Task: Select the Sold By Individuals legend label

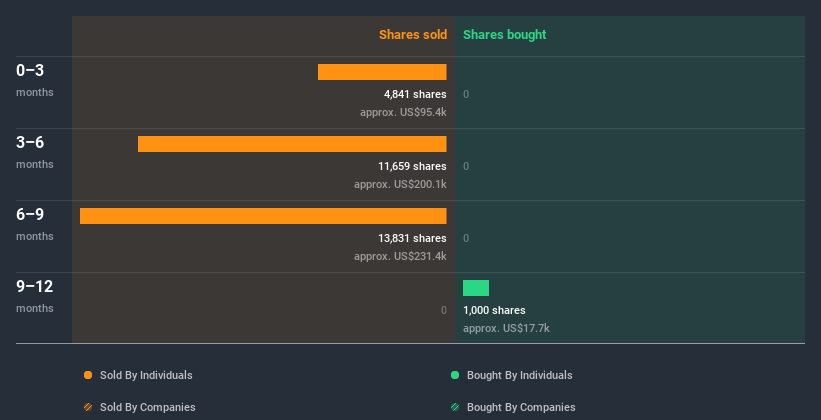Action: click(x=146, y=375)
